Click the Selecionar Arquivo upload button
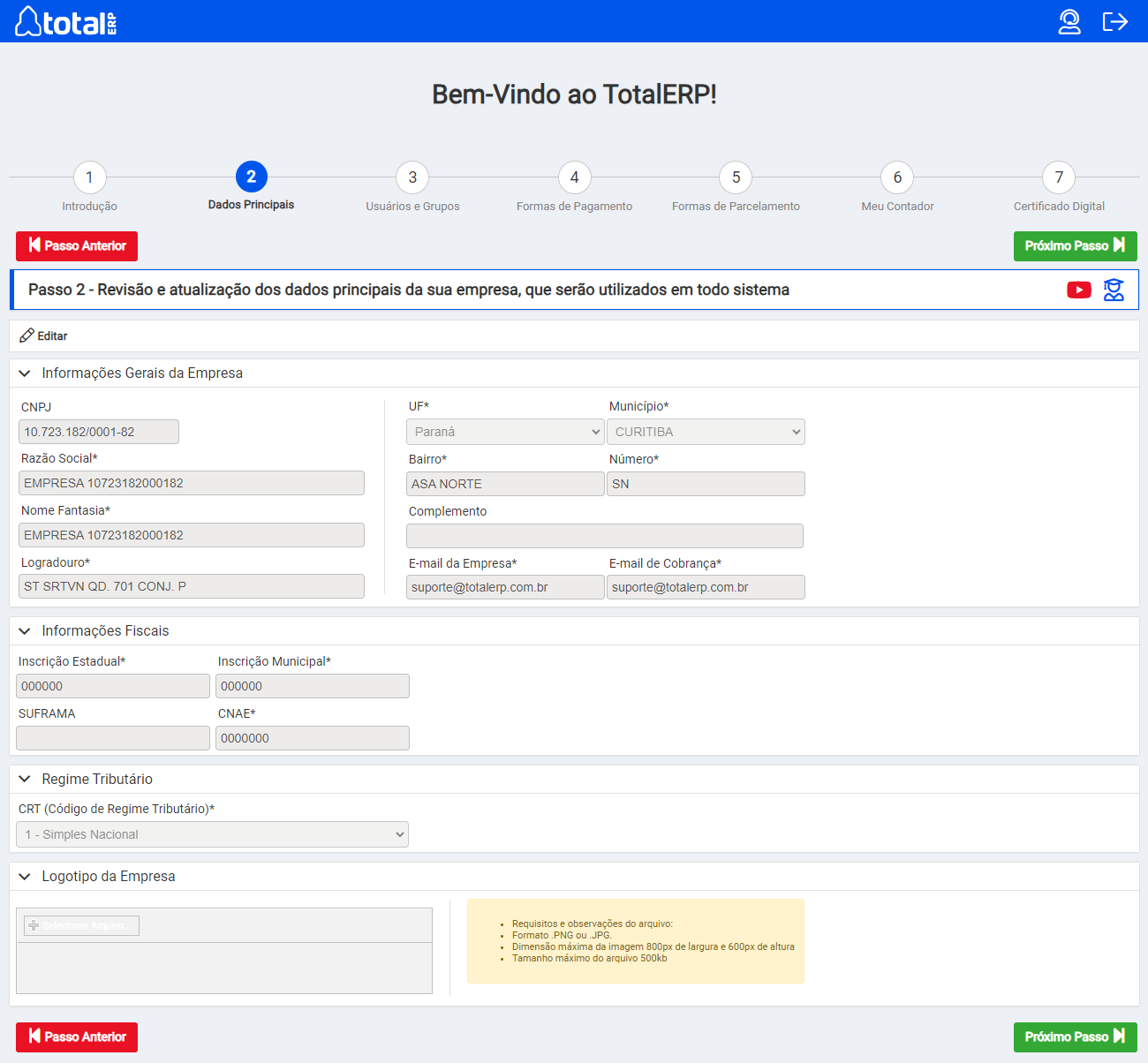This screenshot has width=1148, height=1063. [81, 925]
